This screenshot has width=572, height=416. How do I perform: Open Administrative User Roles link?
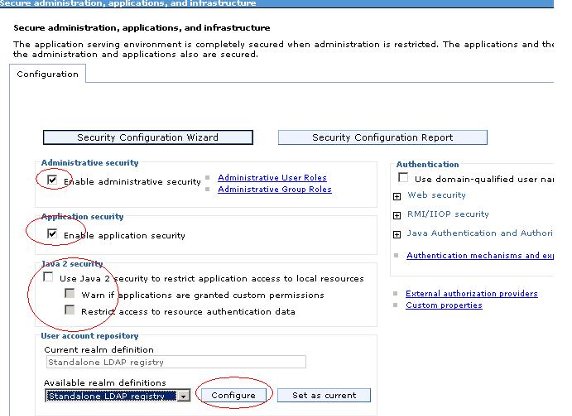tap(272, 177)
